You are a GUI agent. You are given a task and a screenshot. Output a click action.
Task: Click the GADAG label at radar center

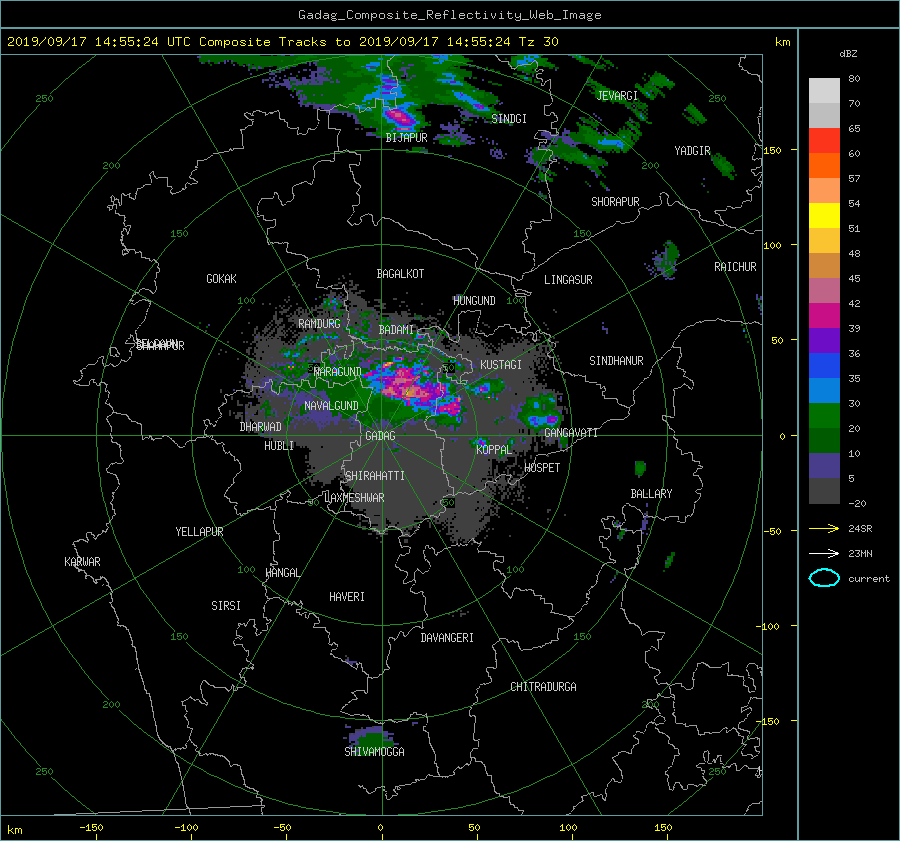coord(380,436)
